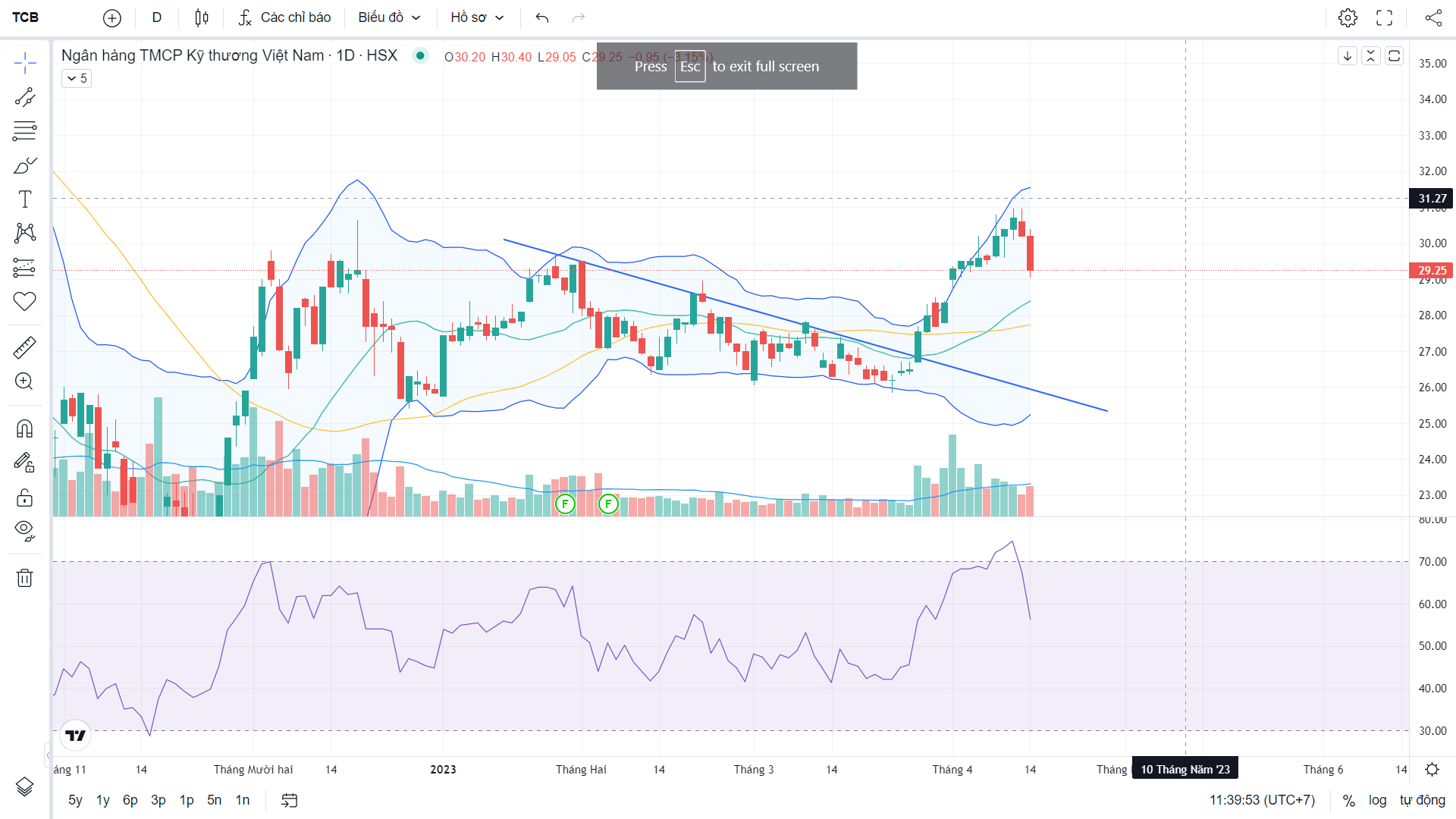Click the TCB symbol search field
The width and height of the screenshot is (1456, 819).
click(26, 17)
